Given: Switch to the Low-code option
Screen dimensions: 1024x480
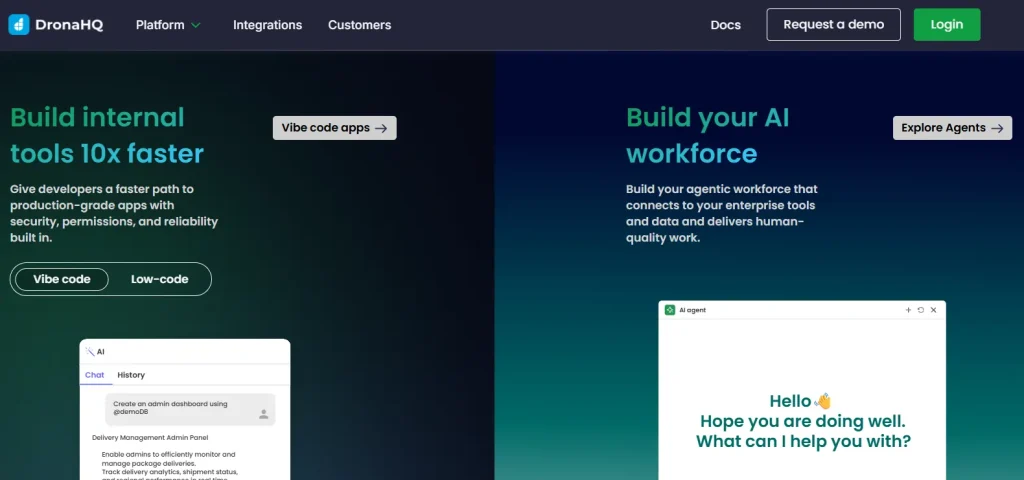Looking at the screenshot, I should pyautogui.click(x=159, y=279).
